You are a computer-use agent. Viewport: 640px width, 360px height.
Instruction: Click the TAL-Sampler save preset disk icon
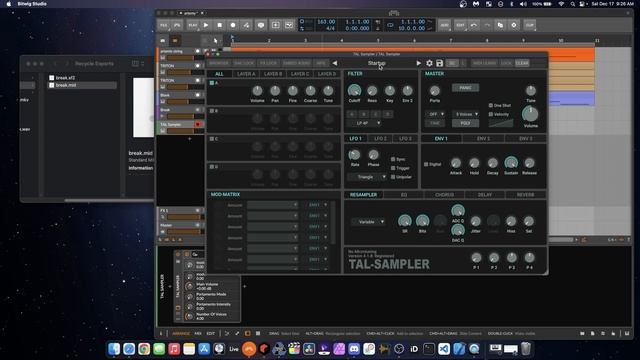tap(439, 63)
